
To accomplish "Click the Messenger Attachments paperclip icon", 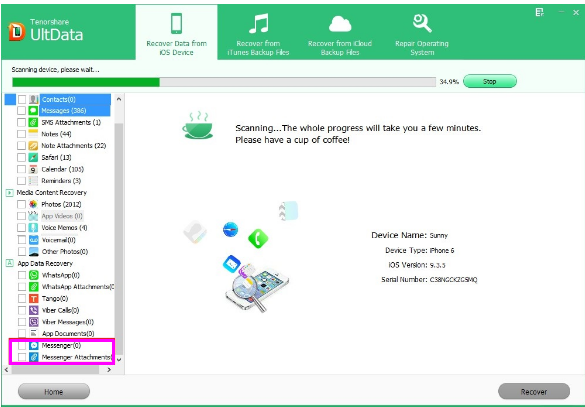I will coord(34,357).
